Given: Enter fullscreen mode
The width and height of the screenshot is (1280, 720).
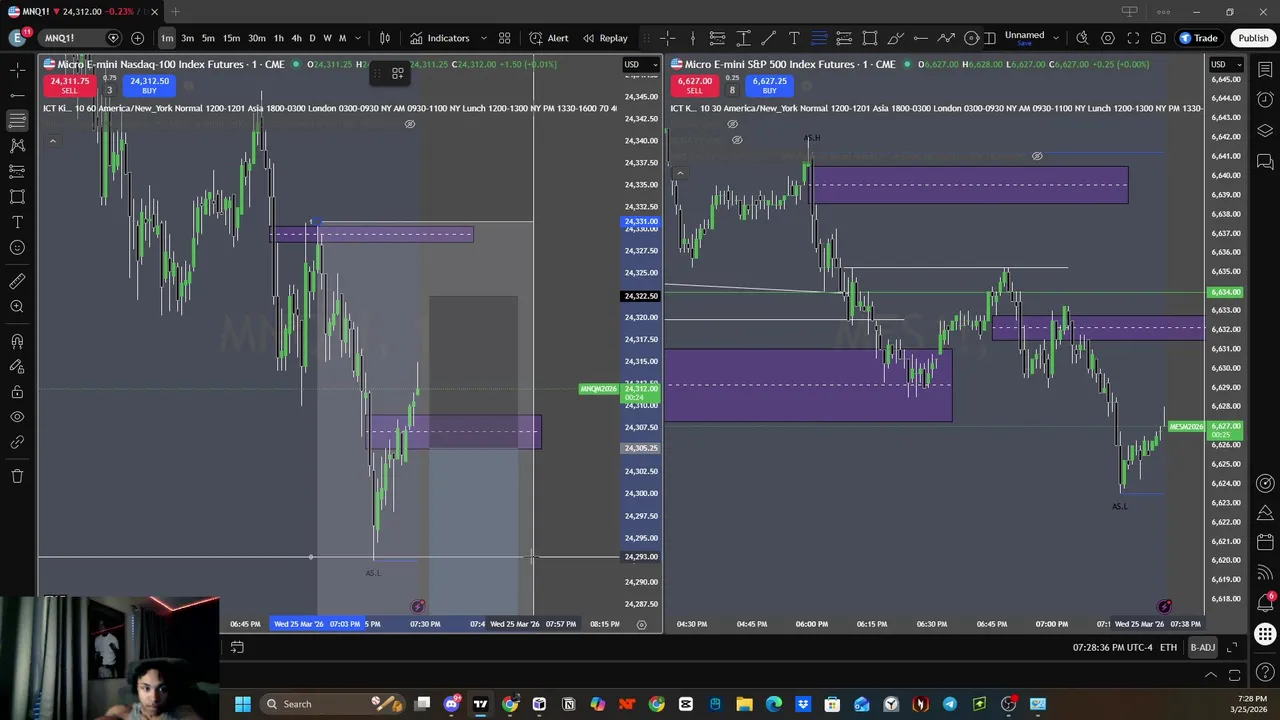Looking at the screenshot, I should (1133, 38).
